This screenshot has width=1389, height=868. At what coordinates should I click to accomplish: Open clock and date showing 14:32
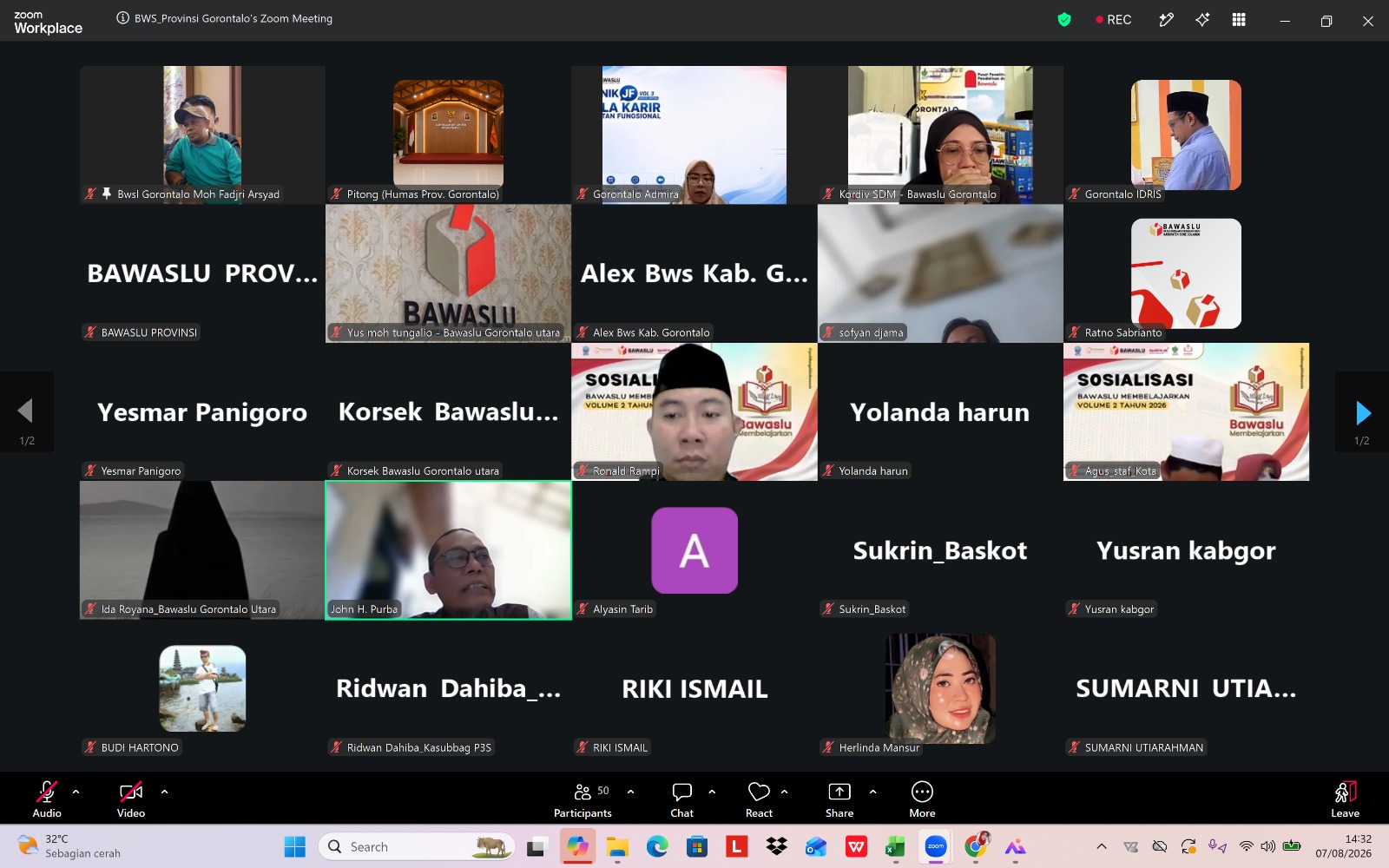(1344, 846)
